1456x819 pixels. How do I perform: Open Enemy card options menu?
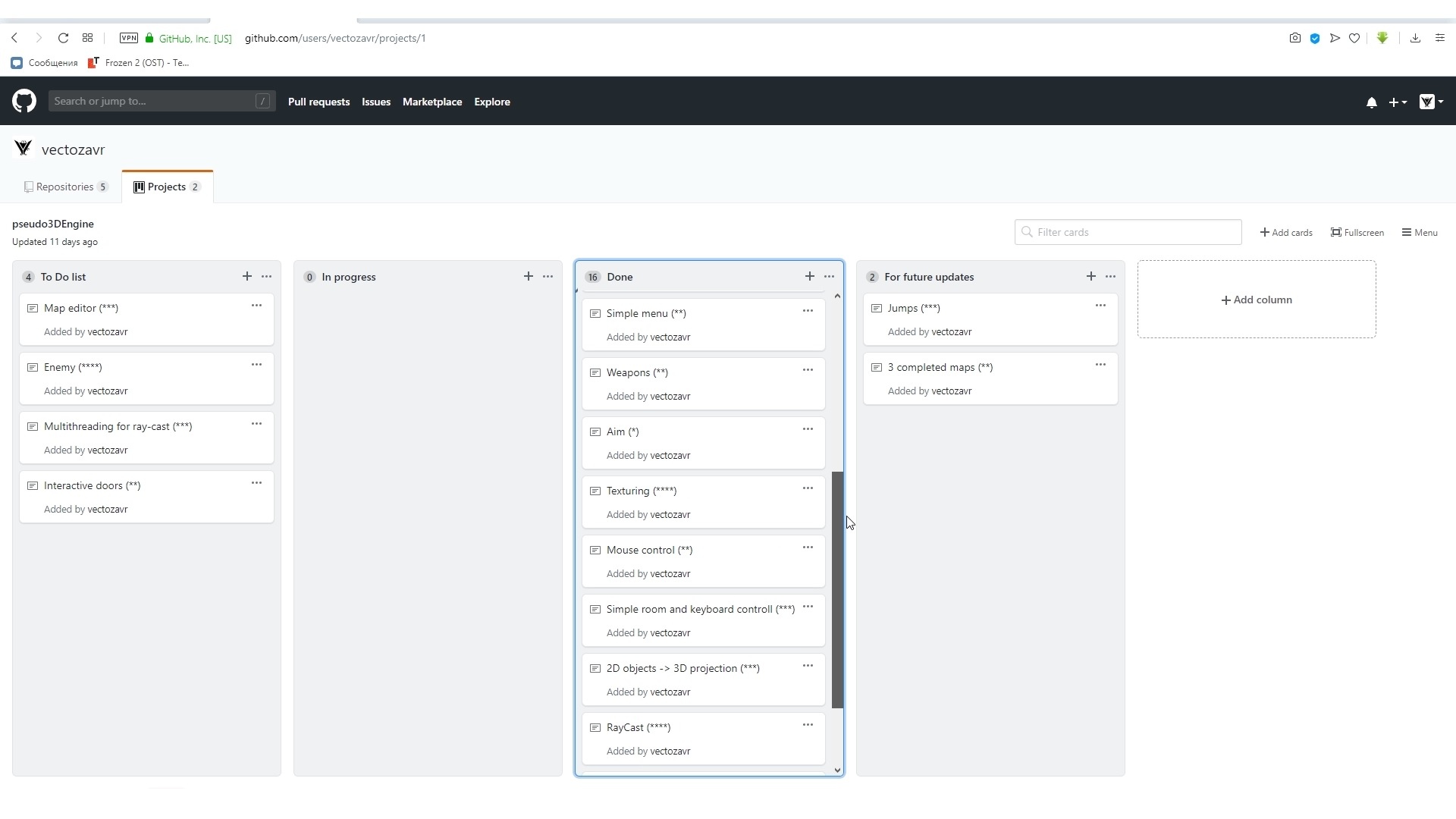257,365
